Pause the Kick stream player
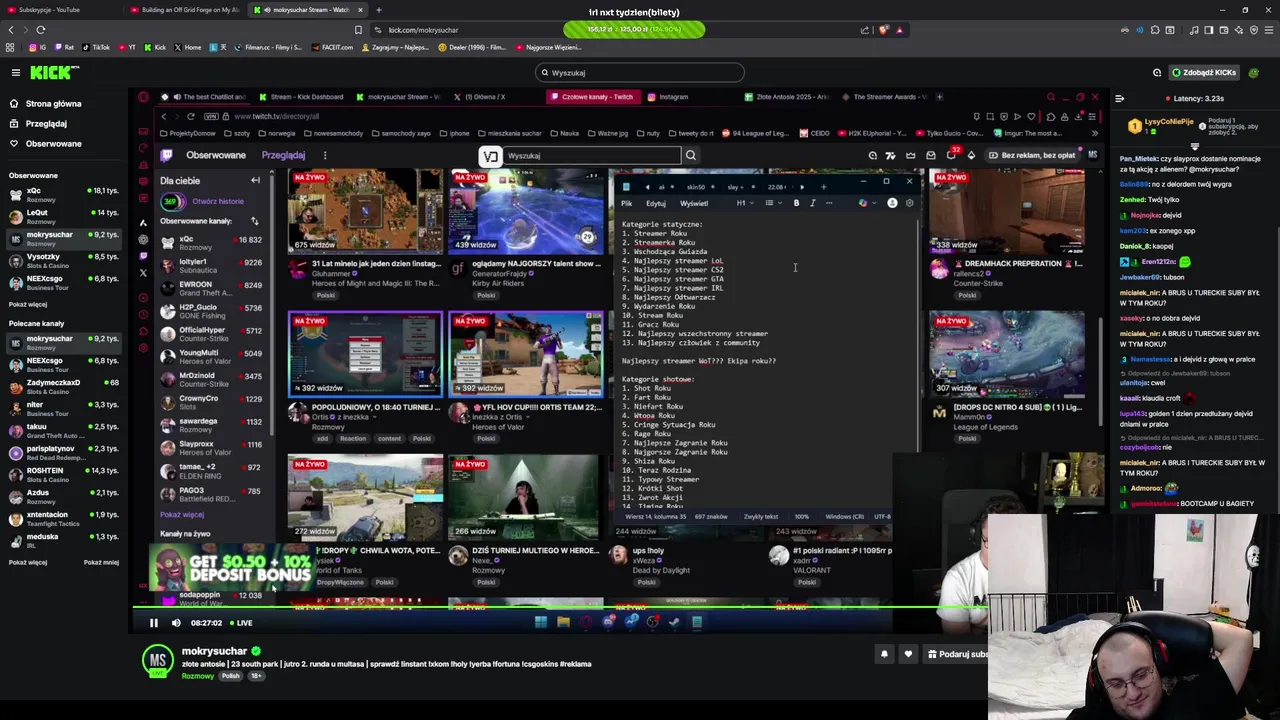Viewport: 1280px width, 720px height. [x=153, y=623]
